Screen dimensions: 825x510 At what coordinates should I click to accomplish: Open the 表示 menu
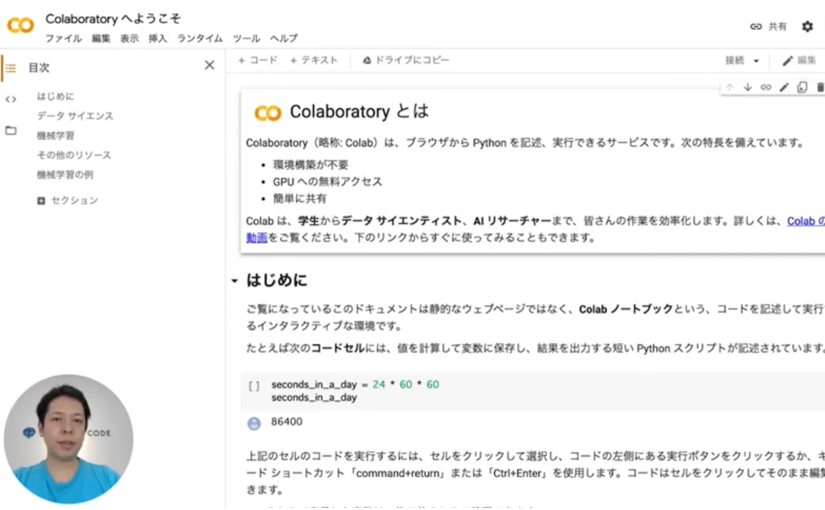pos(129,38)
